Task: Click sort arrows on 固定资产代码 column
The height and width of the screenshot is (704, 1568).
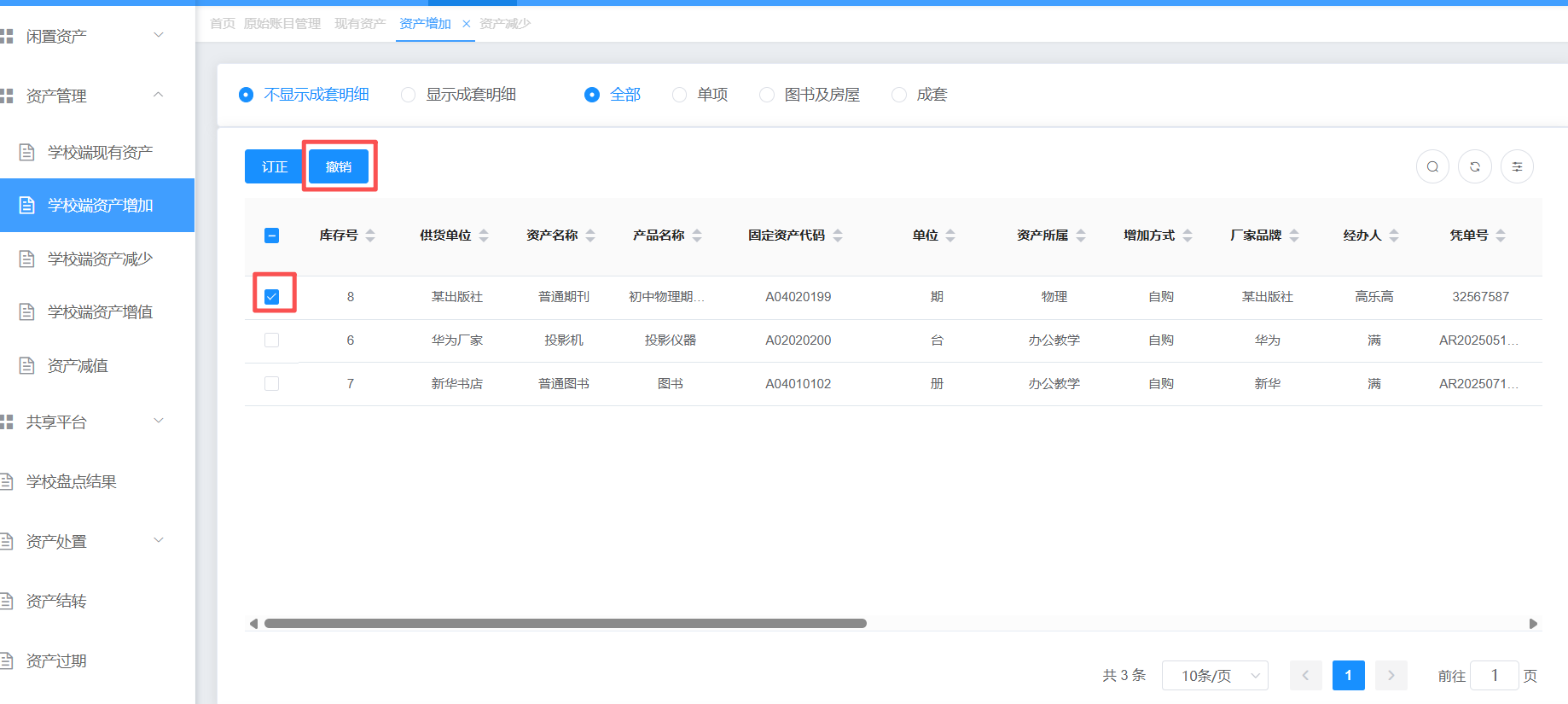Action: click(x=838, y=236)
